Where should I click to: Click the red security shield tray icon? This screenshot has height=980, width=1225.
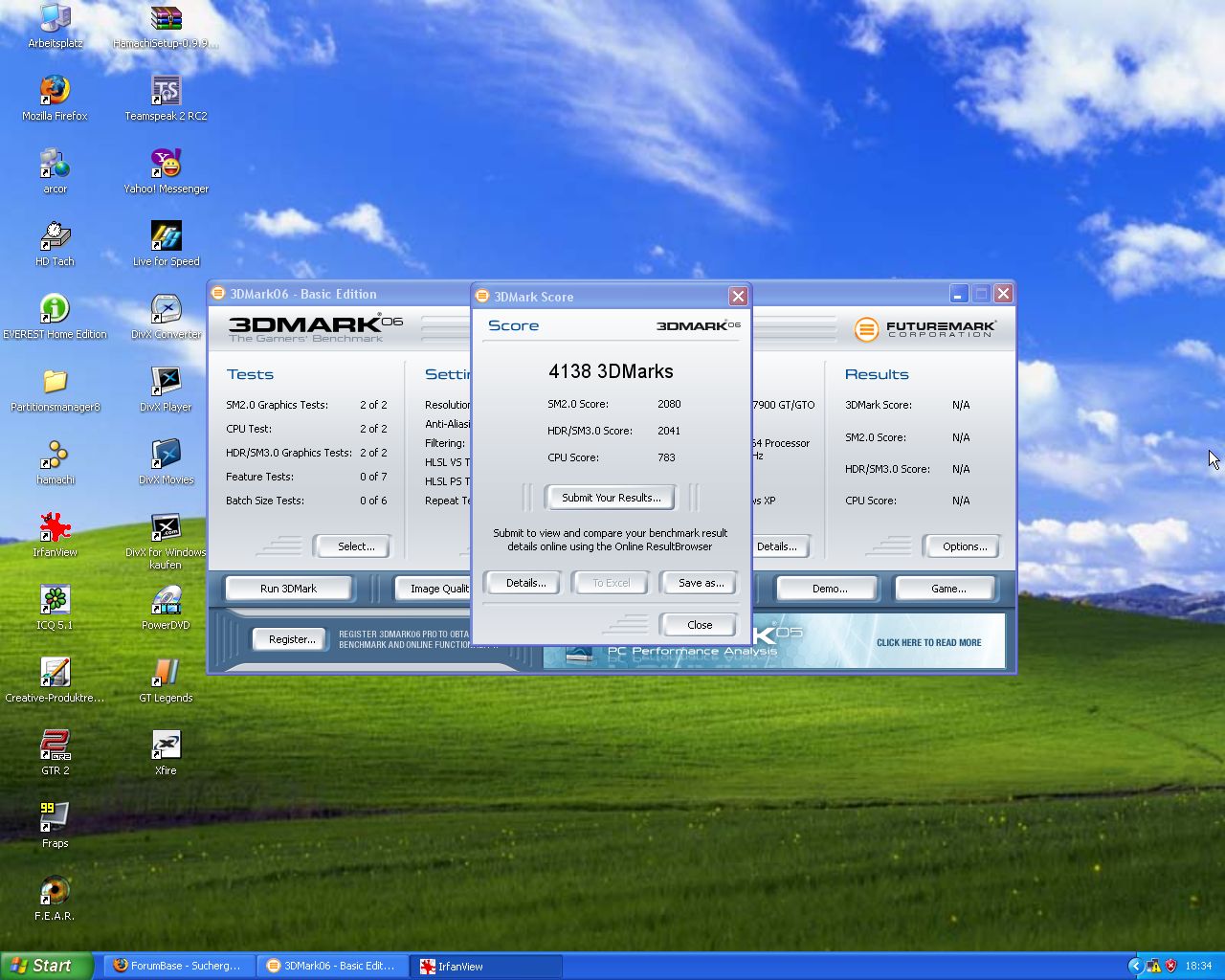[x=1169, y=966]
